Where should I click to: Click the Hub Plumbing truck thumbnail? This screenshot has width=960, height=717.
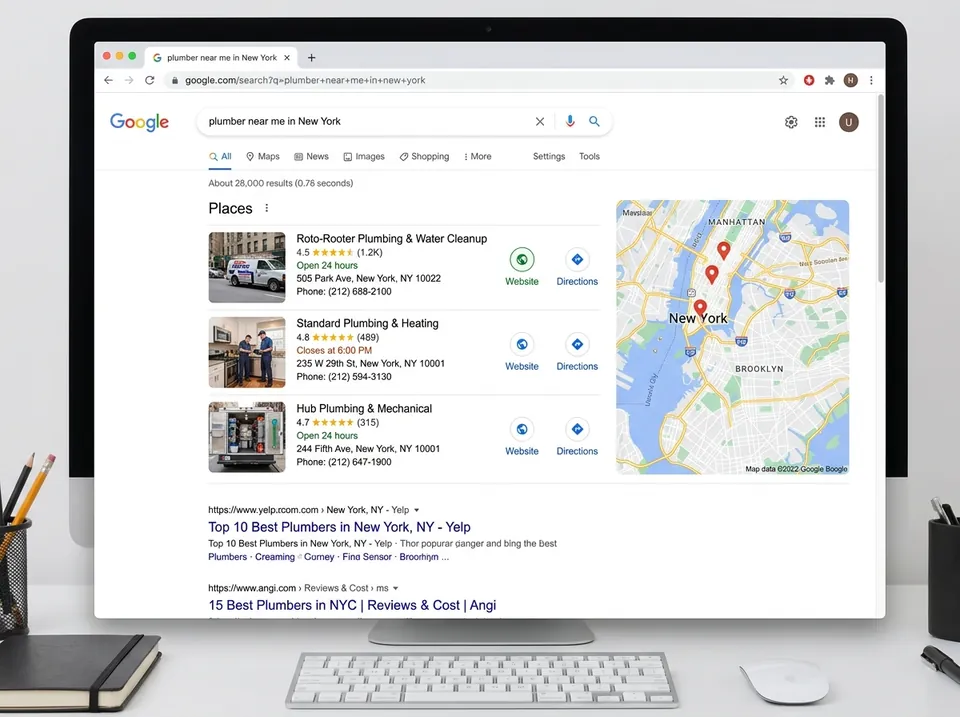click(247, 437)
